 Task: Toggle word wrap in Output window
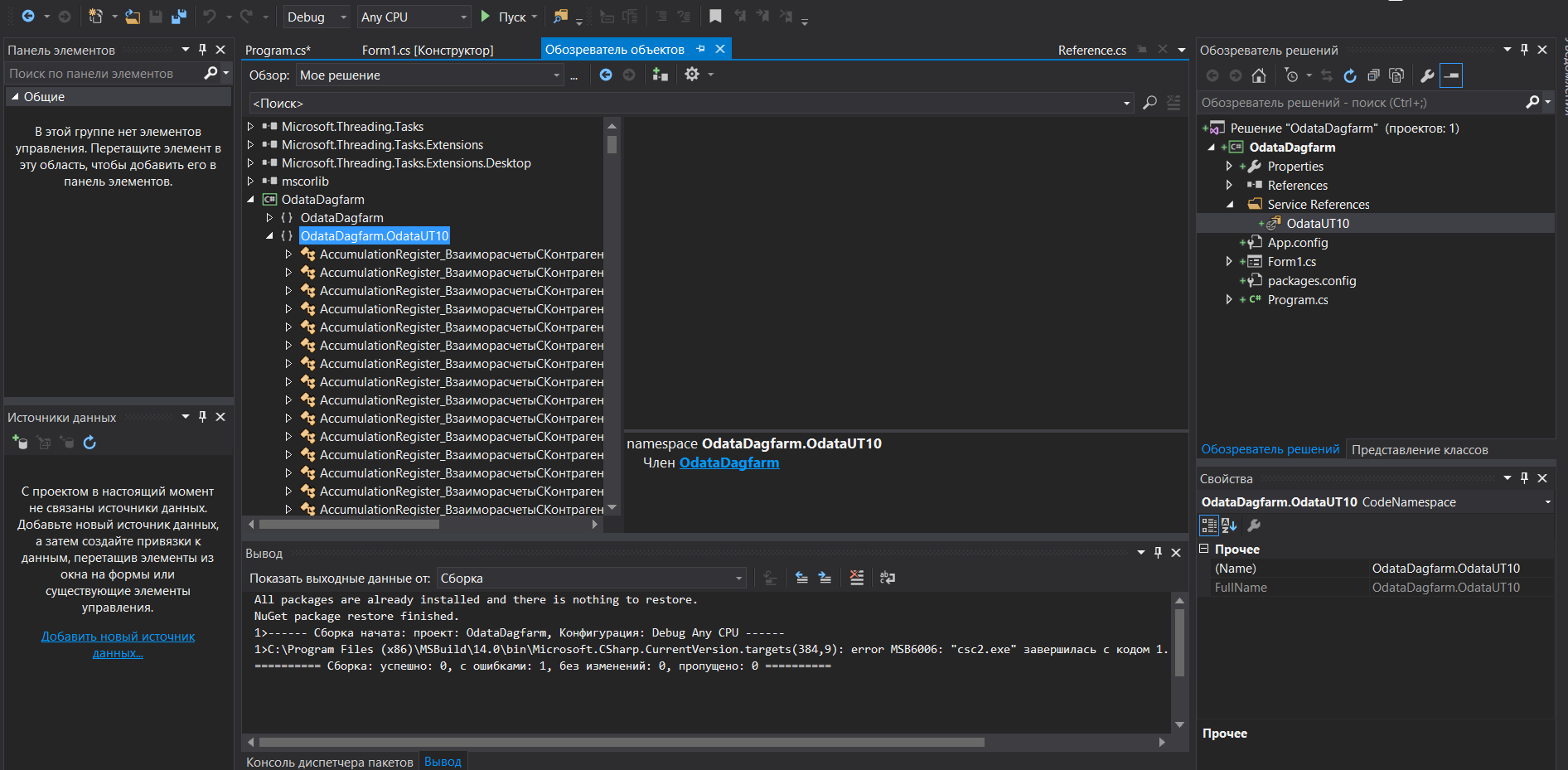(x=887, y=578)
